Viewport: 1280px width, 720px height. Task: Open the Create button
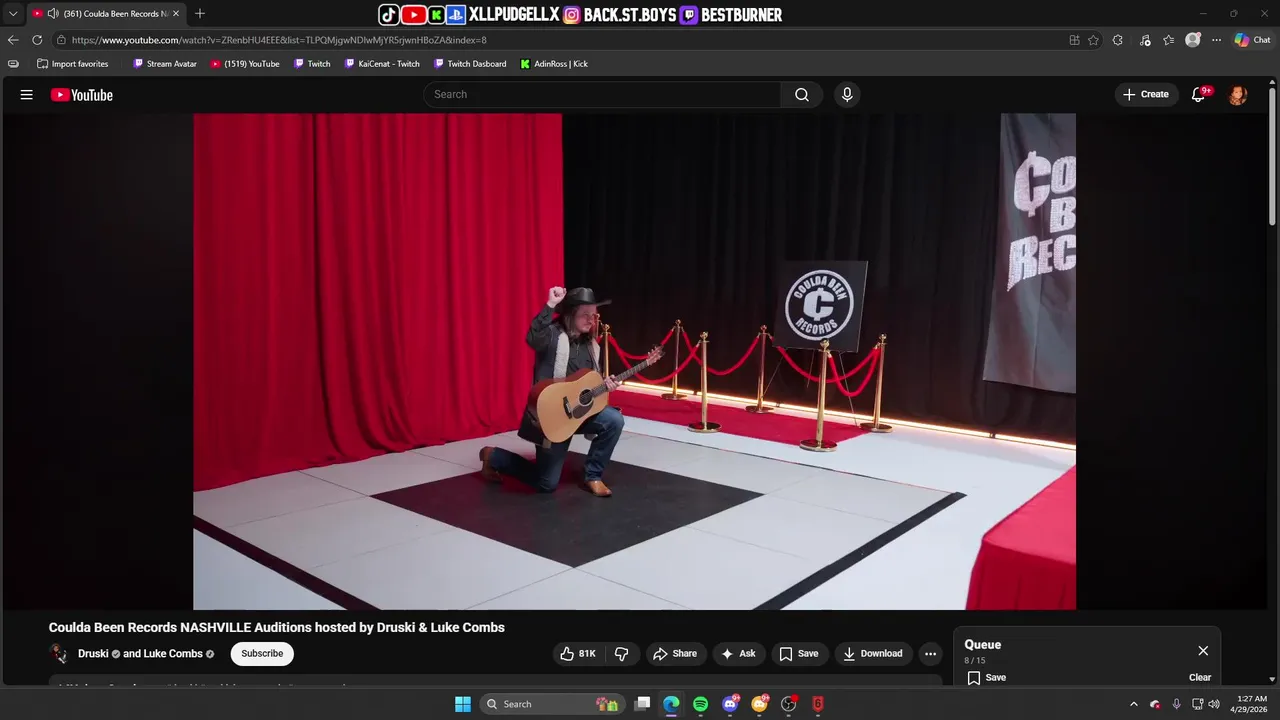click(x=1146, y=94)
